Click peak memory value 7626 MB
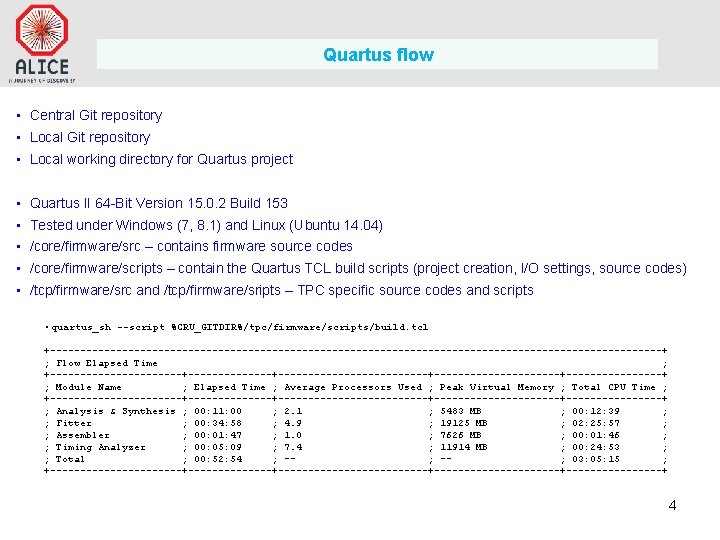The image size is (720, 540). 461,435
